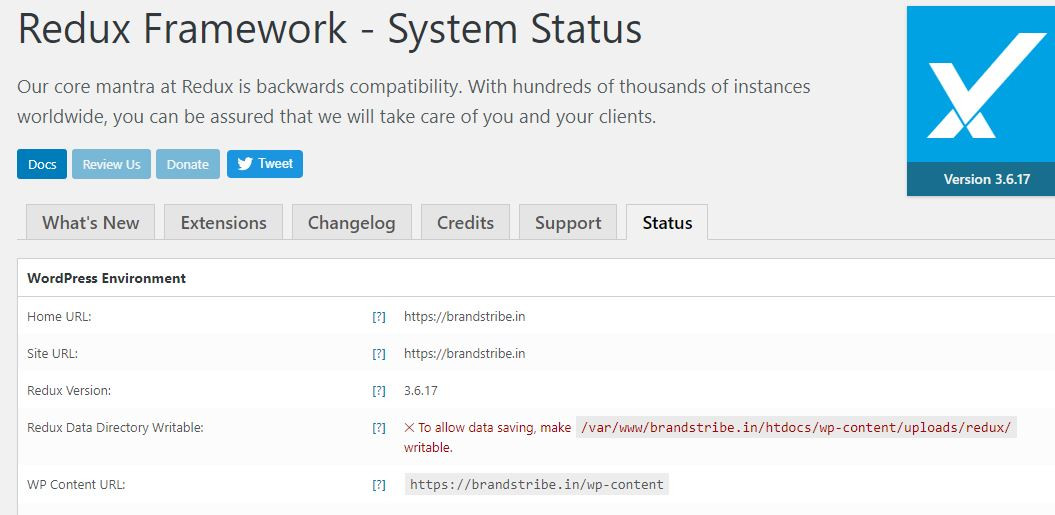Click the Redux Data Directory Writable label
Image resolution: width=1055 pixels, height=515 pixels.
(115, 427)
